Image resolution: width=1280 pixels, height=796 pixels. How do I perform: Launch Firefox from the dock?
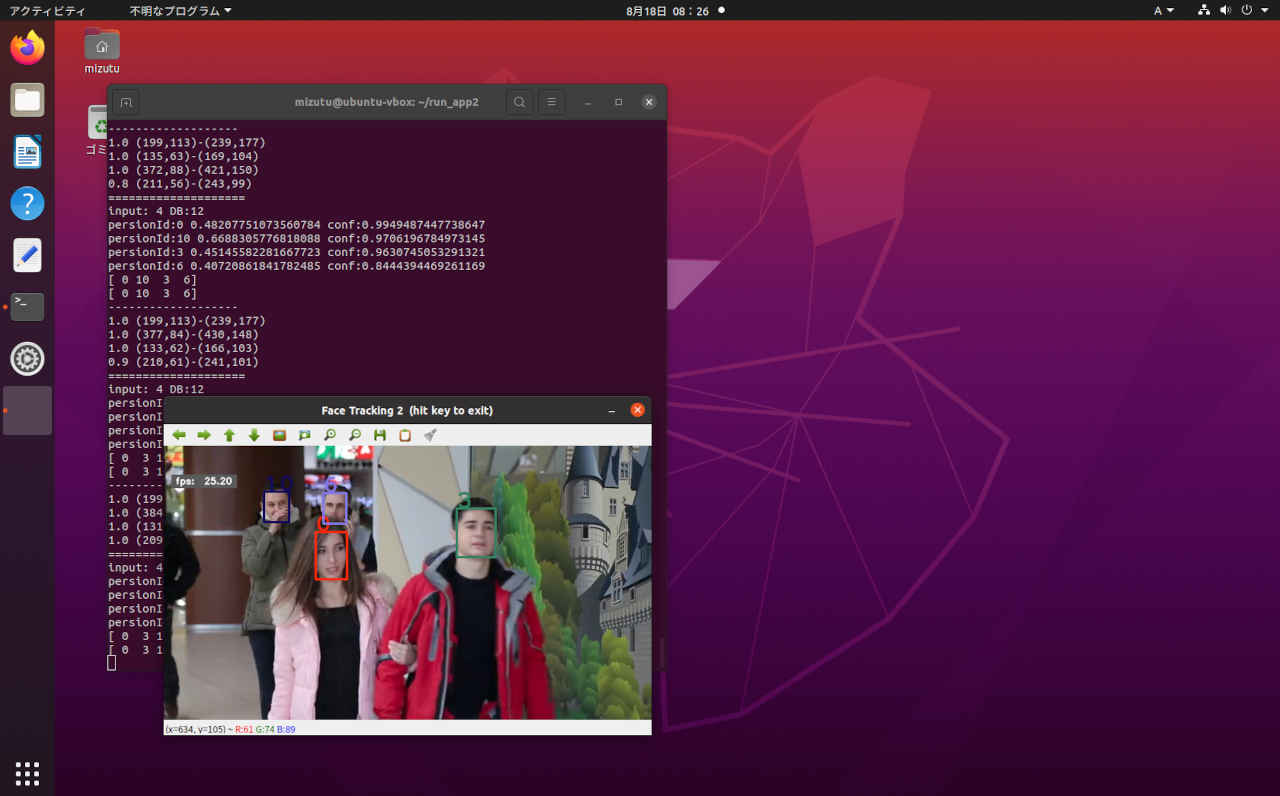point(27,46)
